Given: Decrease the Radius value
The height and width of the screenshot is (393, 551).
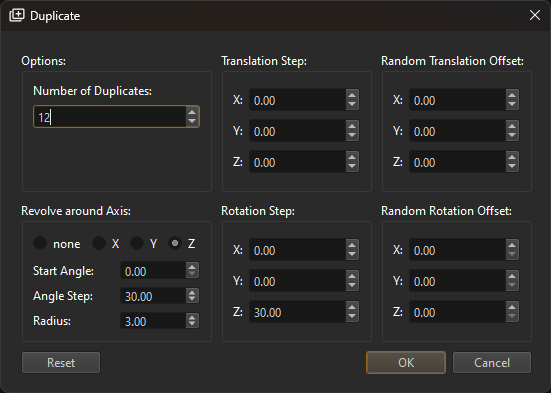Looking at the screenshot, I should (x=192, y=324).
